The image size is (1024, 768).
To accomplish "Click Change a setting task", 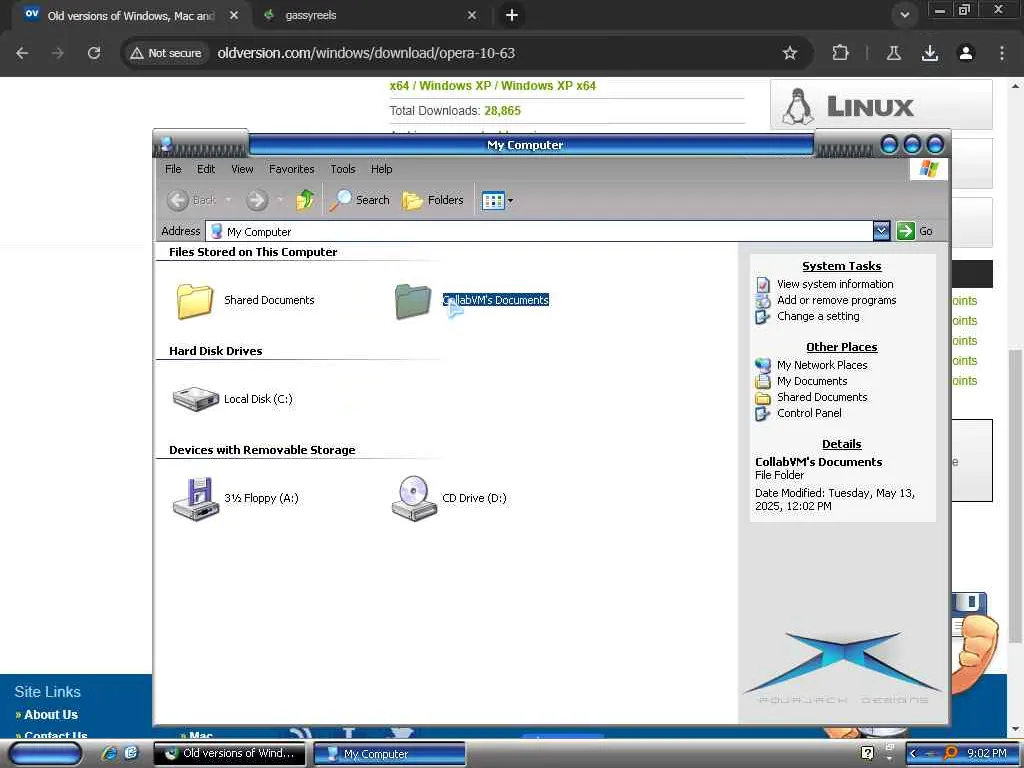I will [x=818, y=316].
